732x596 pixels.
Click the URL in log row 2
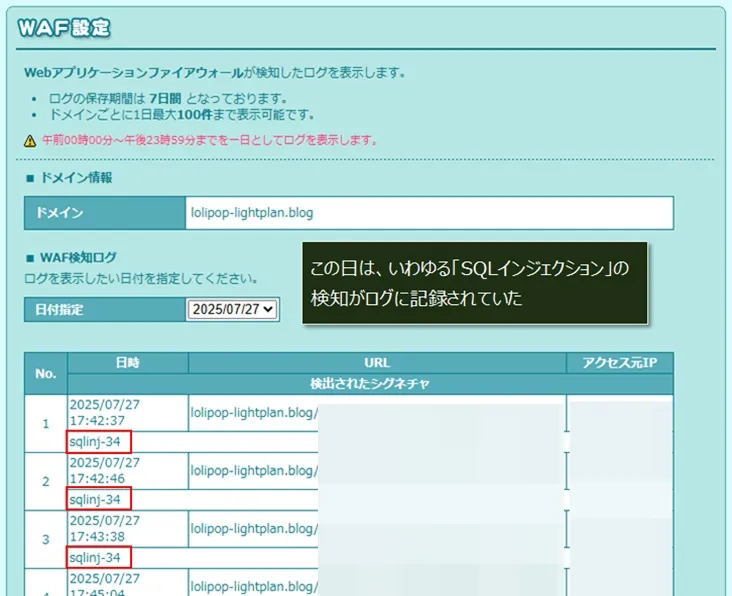[x=254, y=470]
